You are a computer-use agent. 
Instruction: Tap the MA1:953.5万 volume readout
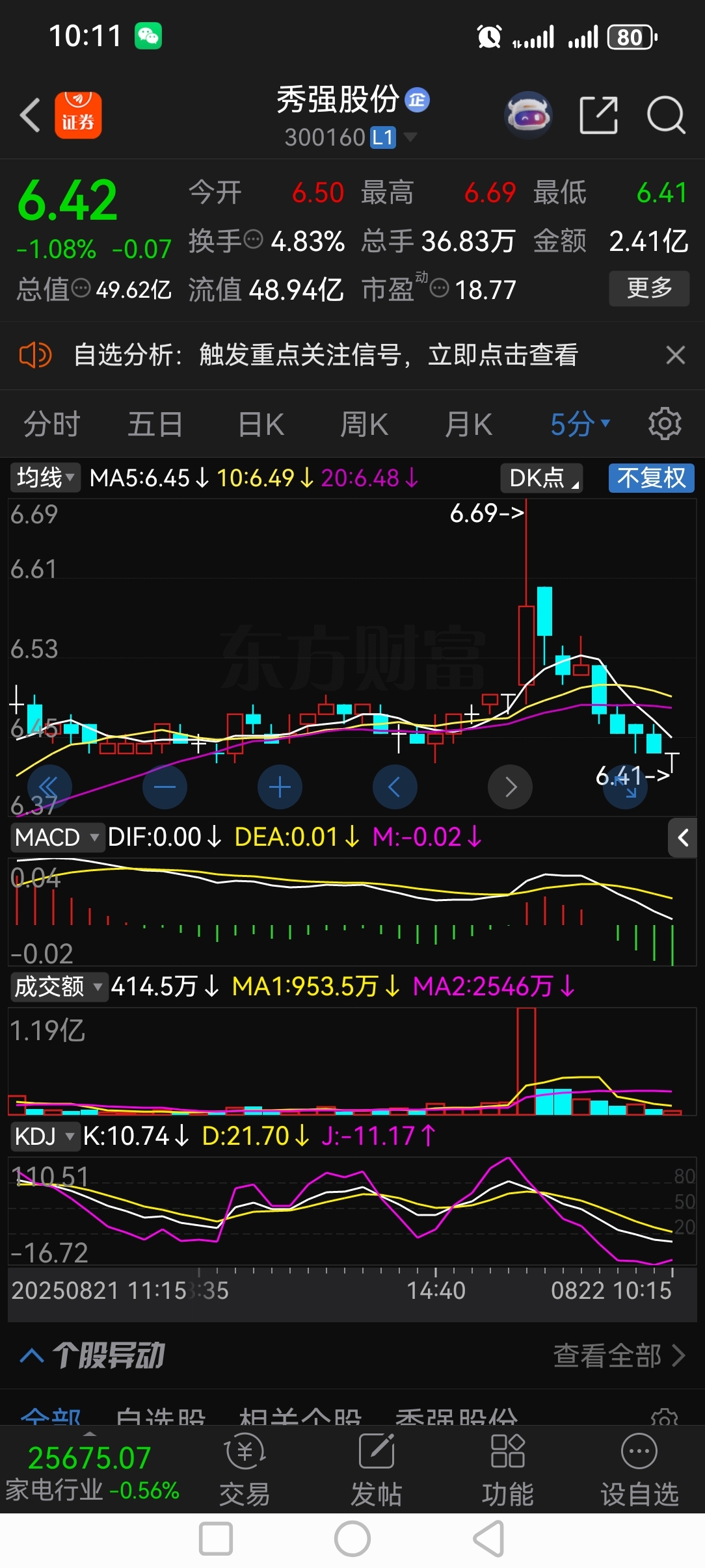(x=316, y=987)
